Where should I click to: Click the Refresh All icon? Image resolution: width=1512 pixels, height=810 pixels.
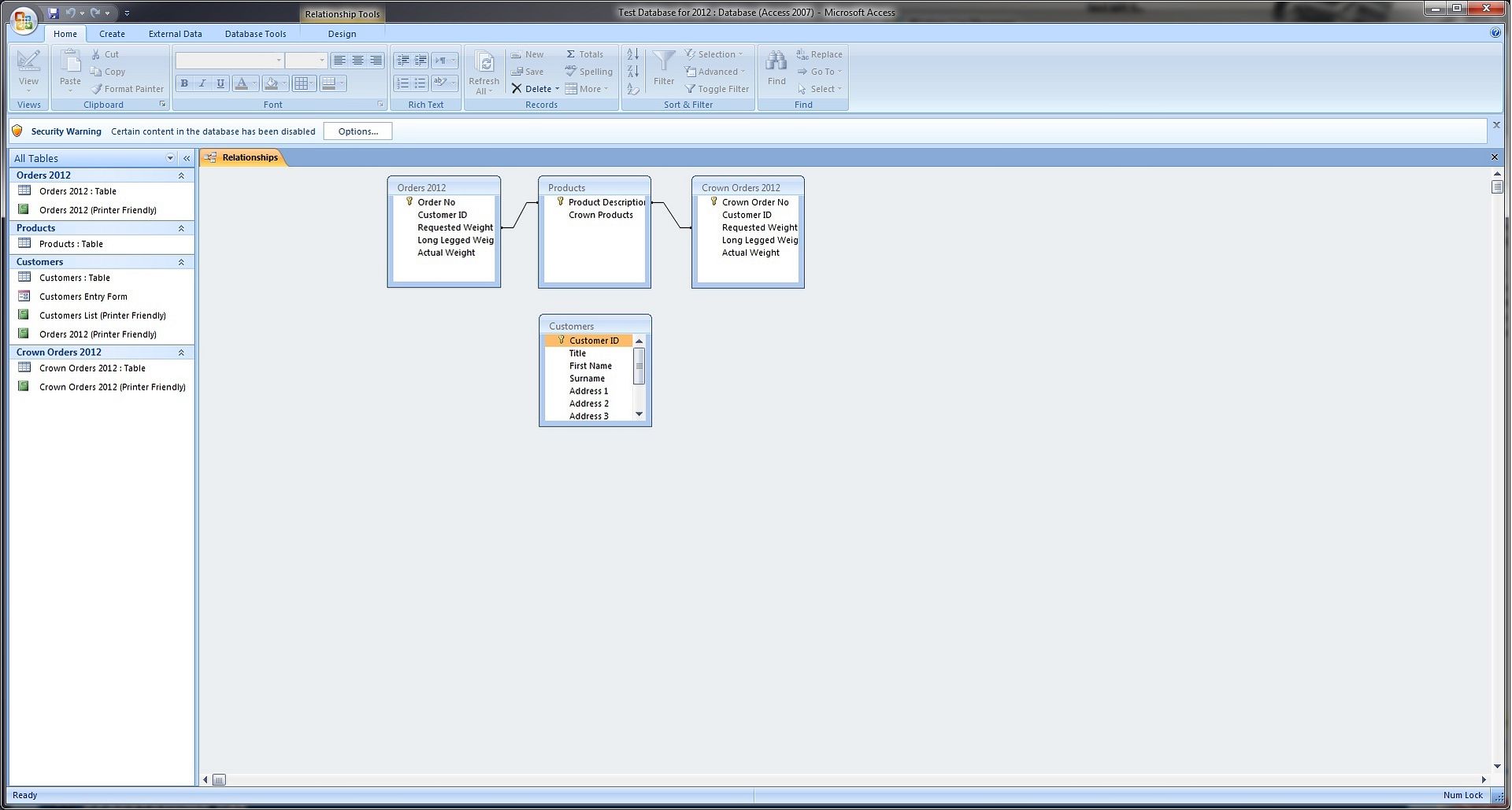484,64
